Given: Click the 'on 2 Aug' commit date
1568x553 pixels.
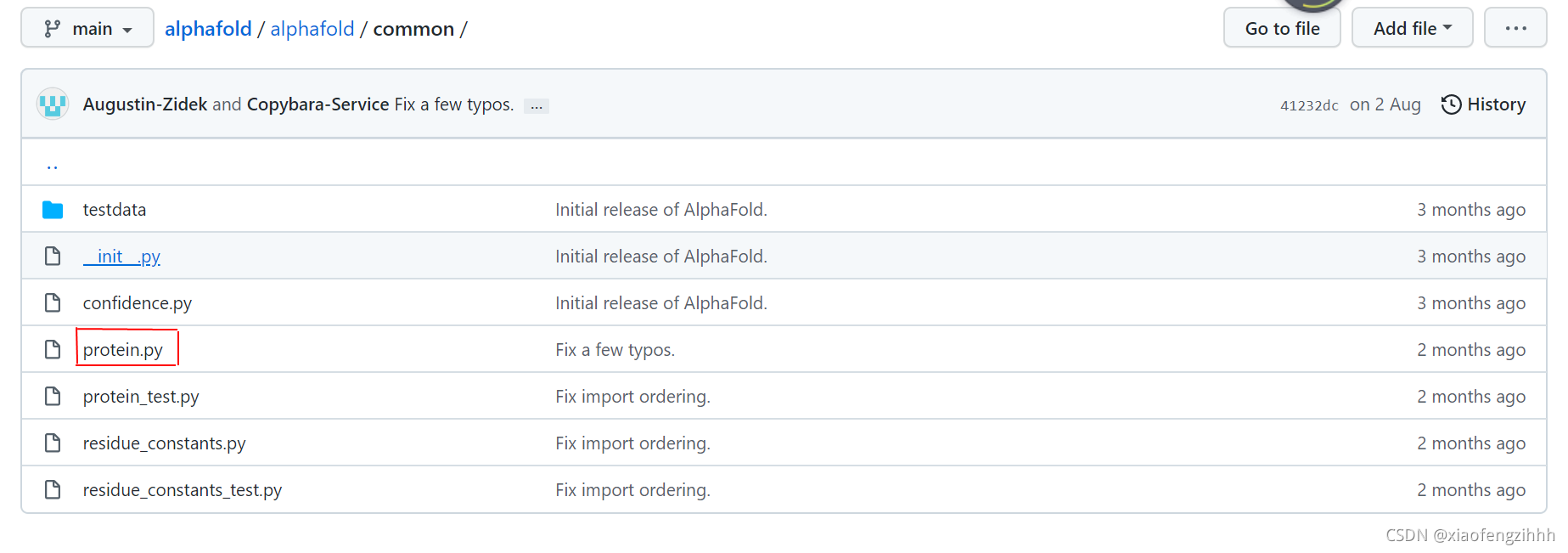Looking at the screenshot, I should click(1385, 104).
